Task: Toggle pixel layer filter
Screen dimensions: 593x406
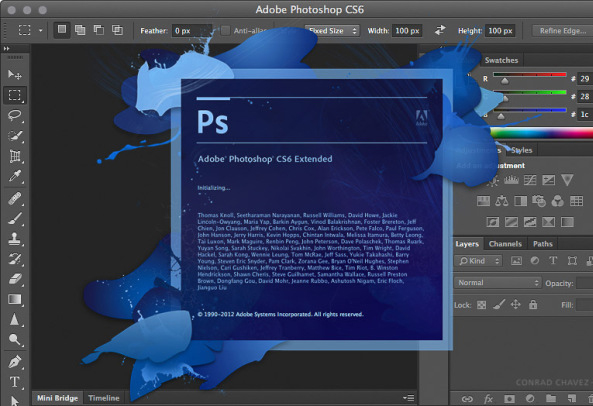Action: coord(516,260)
